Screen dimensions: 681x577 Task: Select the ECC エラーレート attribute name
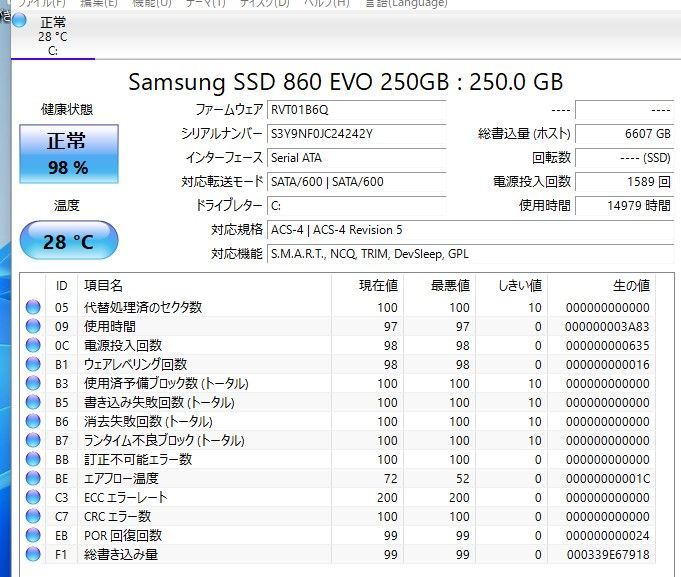click(x=126, y=498)
